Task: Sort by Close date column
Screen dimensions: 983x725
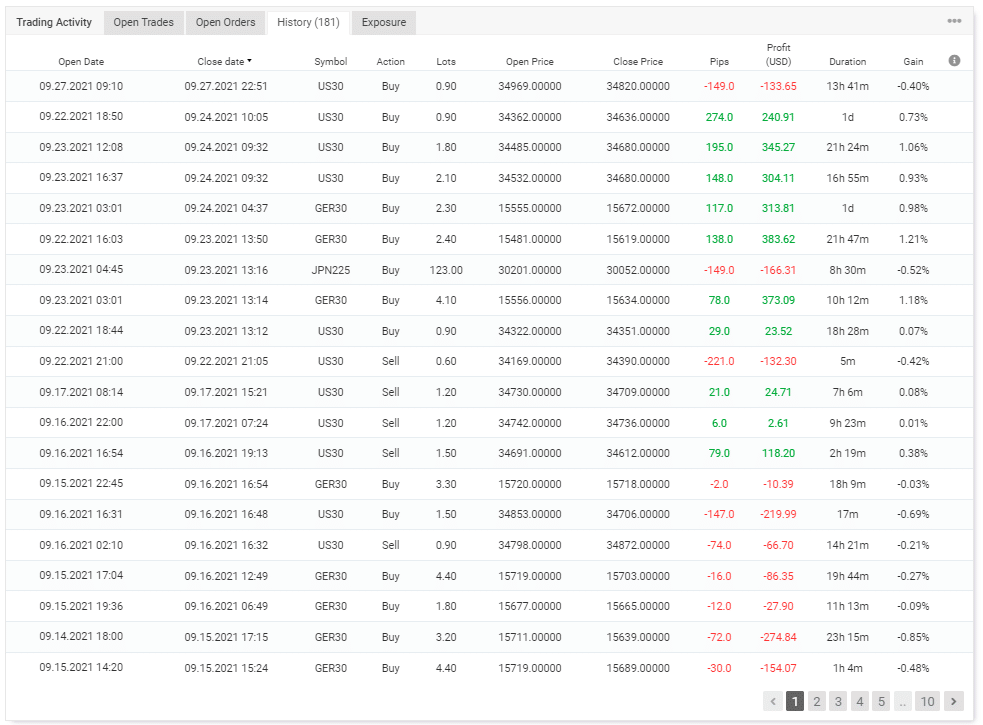Action: click(x=224, y=62)
